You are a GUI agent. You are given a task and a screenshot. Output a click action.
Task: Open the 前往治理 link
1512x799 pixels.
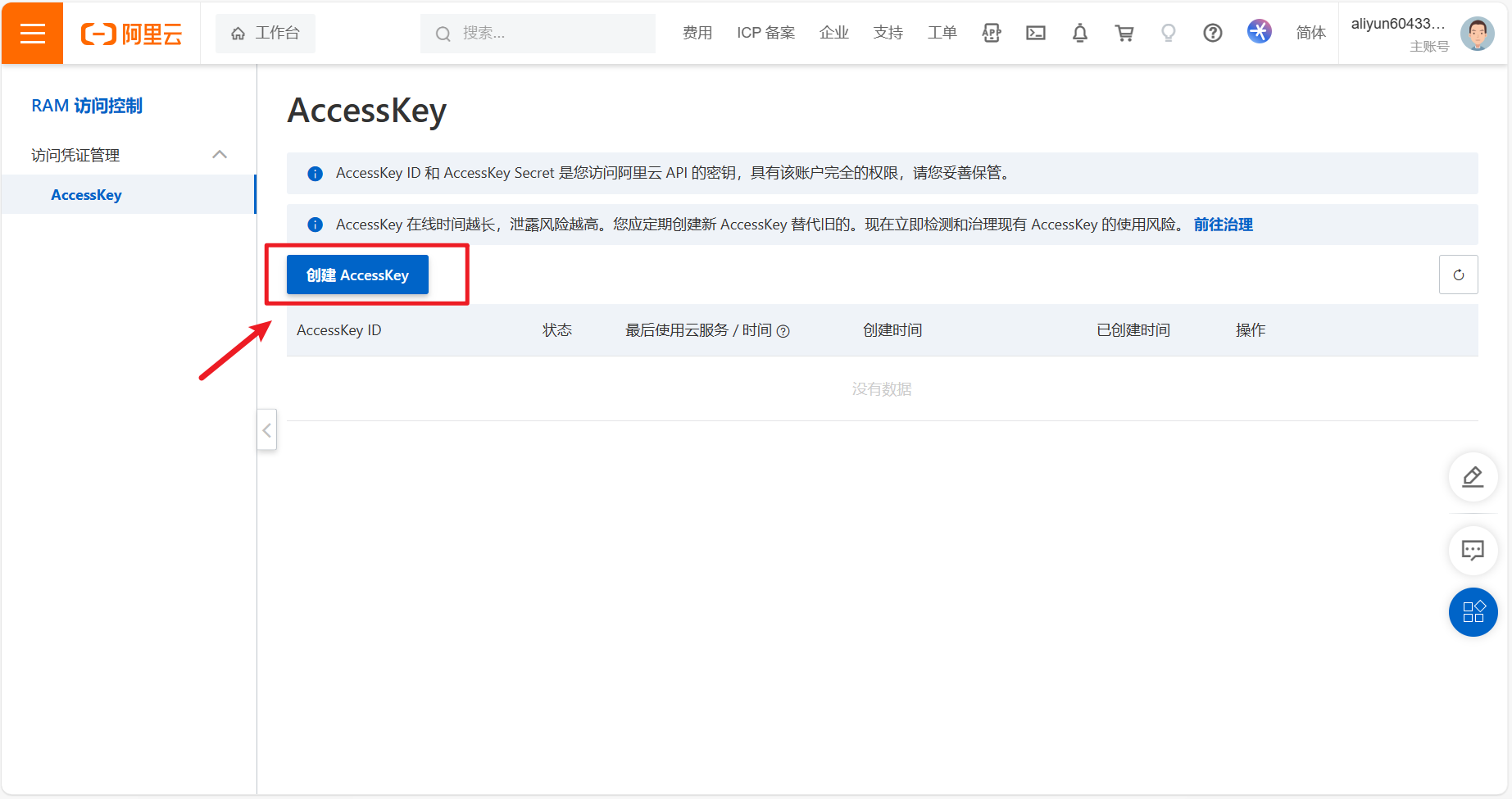1223,224
